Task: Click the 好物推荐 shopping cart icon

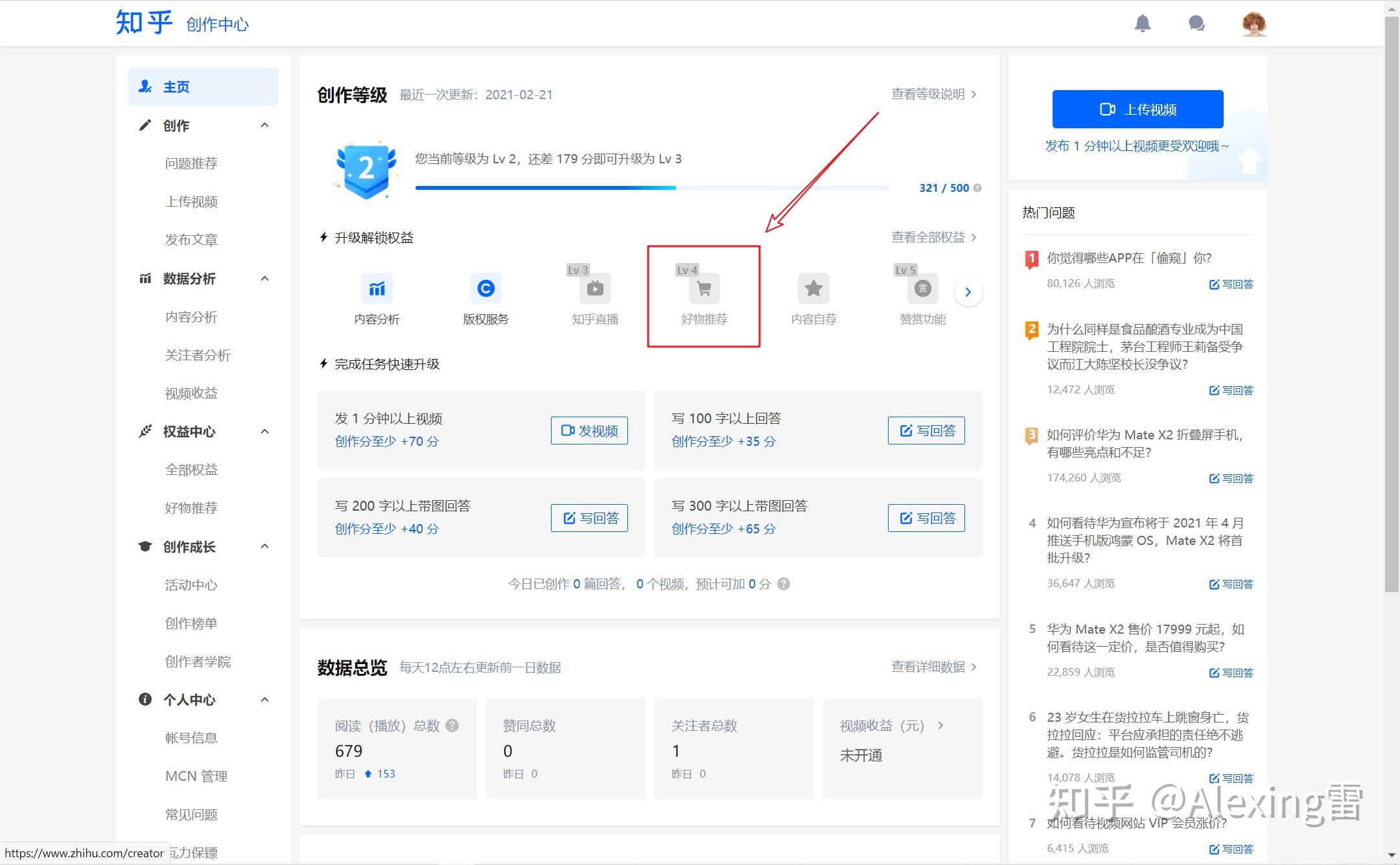Action: pos(704,290)
